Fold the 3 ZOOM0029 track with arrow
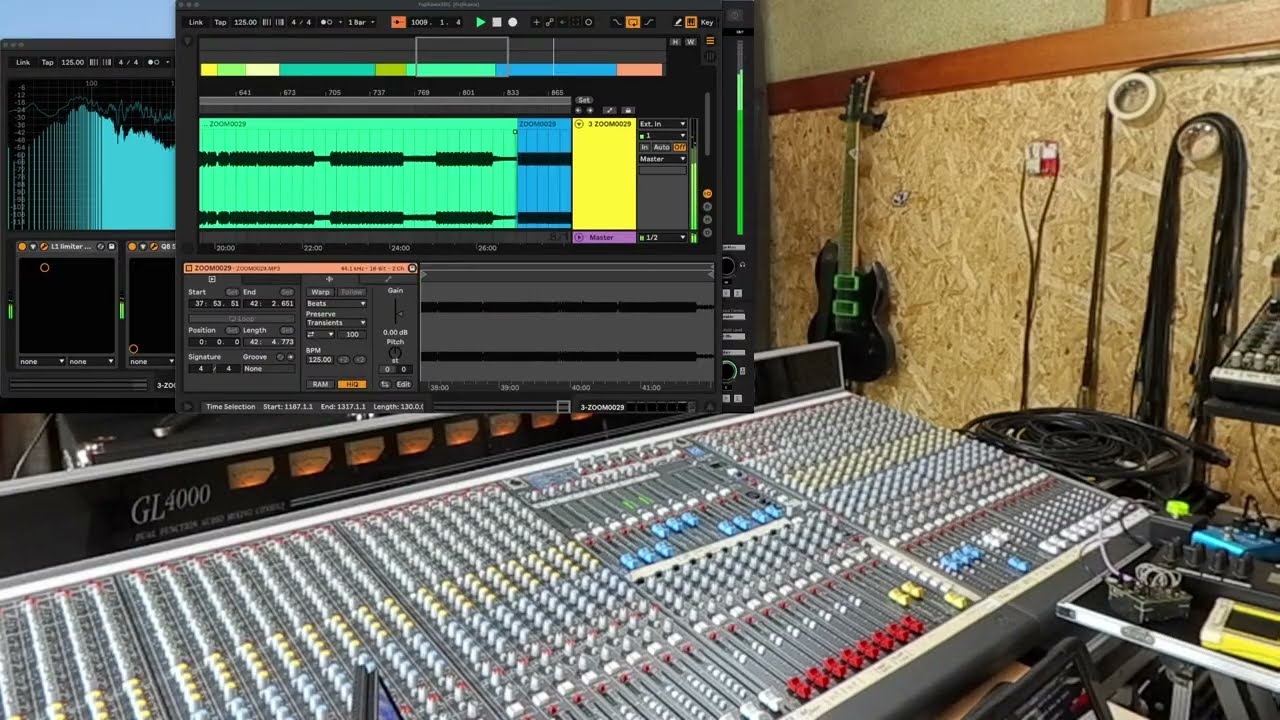1280x720 pixels. click(580, 124)
